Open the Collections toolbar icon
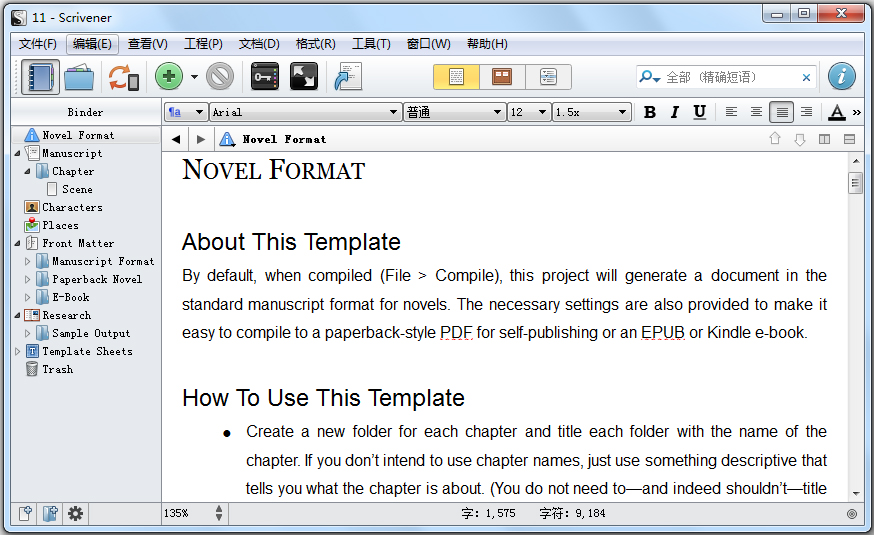 point(79,77)
